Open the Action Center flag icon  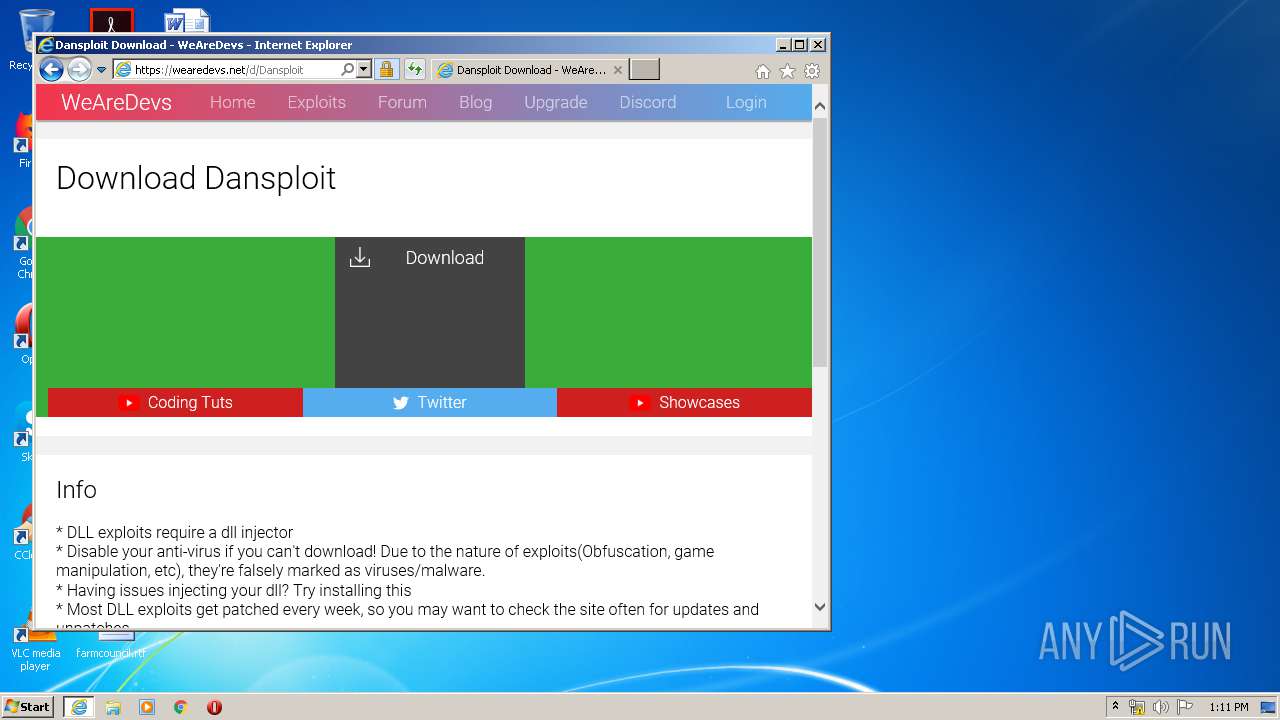click(x=1184, y=707)
